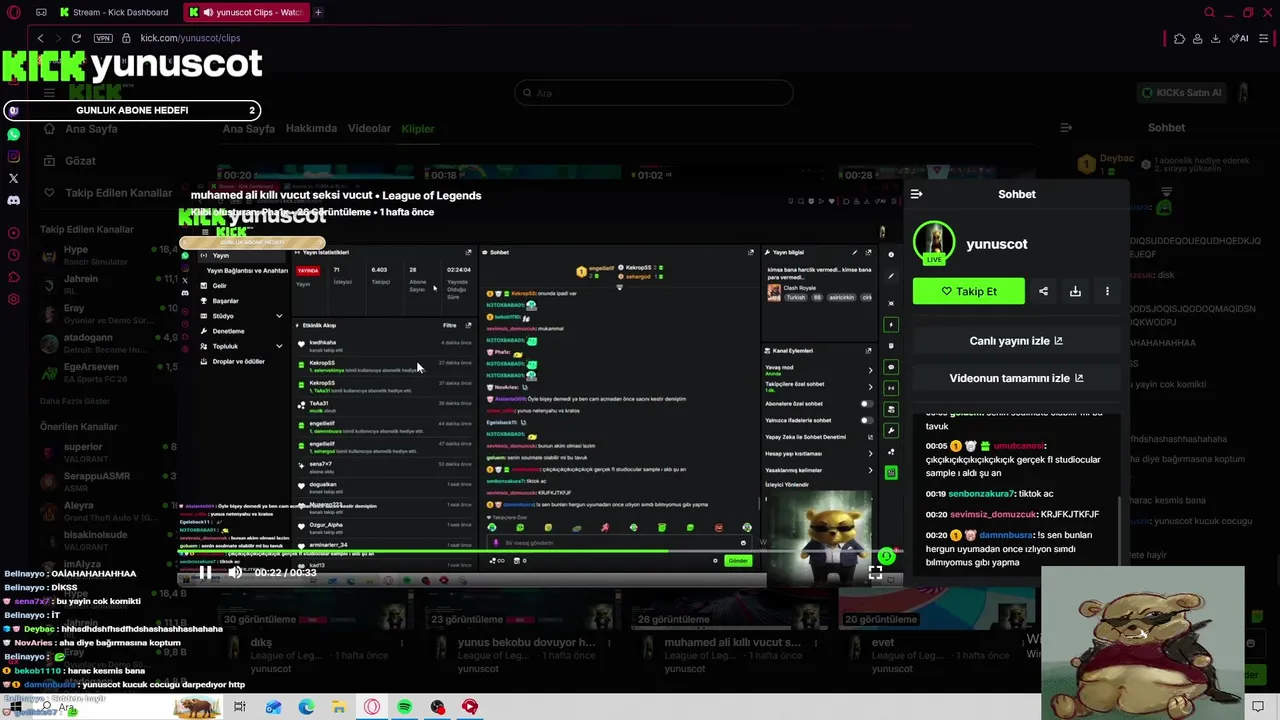Open a new browser tab
Image resolution: width=1280 pixels, height=720 pixels.
[318, 12]
